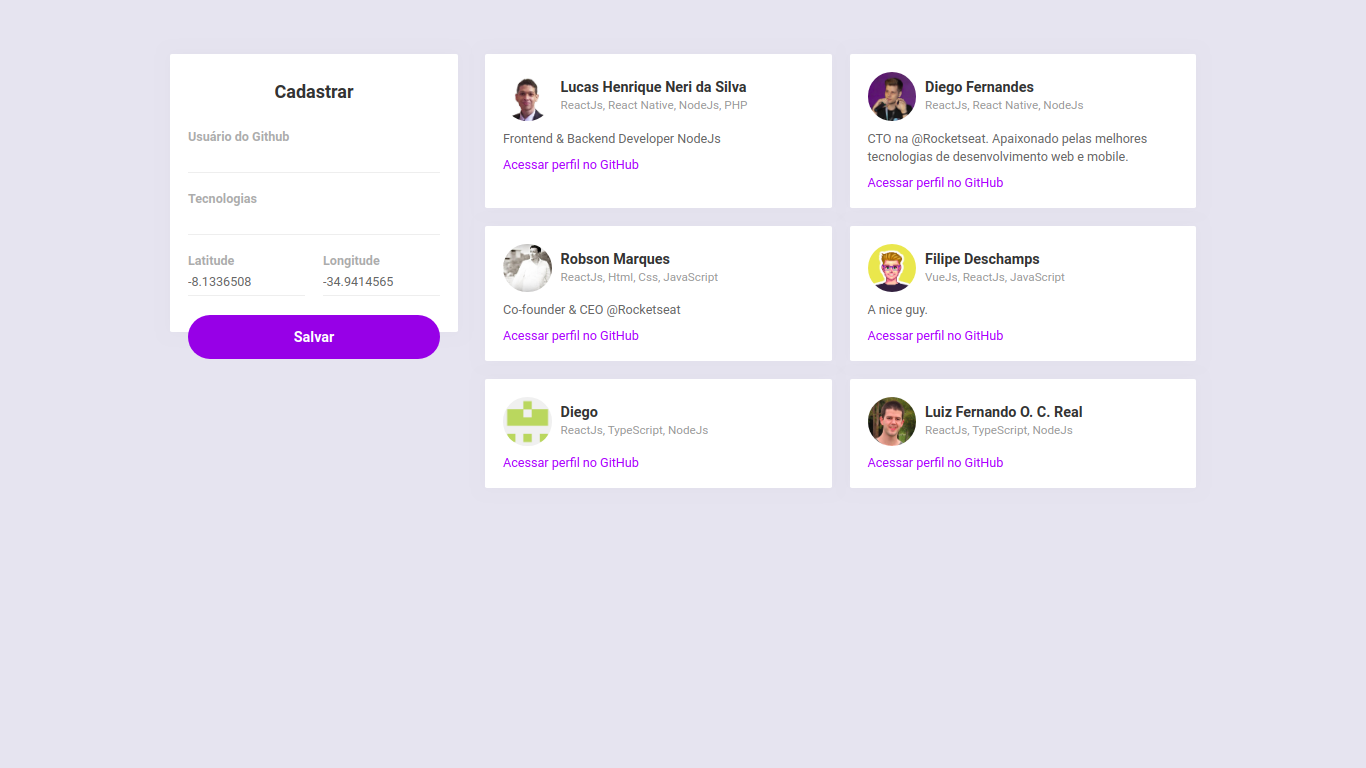Open Luiz Fernando's GitHub profile link
1366x768 pixels.
pyautogui.click(x=935, y=462)
